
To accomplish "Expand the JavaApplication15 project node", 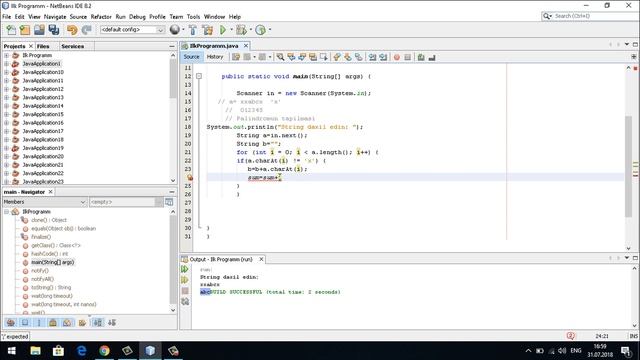I will pyautogui.click(x=7, y=114).
